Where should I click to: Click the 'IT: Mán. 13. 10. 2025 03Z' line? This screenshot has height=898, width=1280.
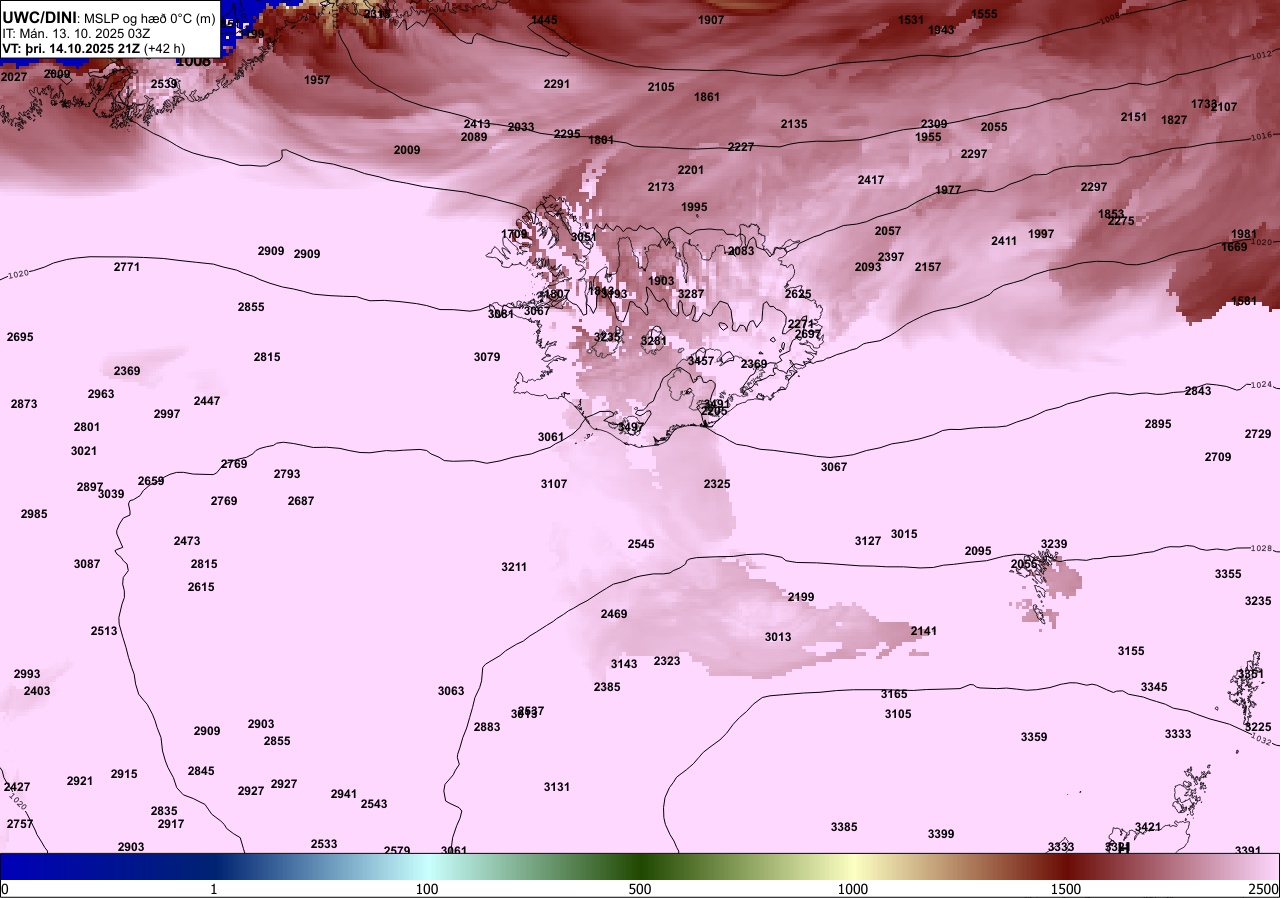[x=76, y=33]
